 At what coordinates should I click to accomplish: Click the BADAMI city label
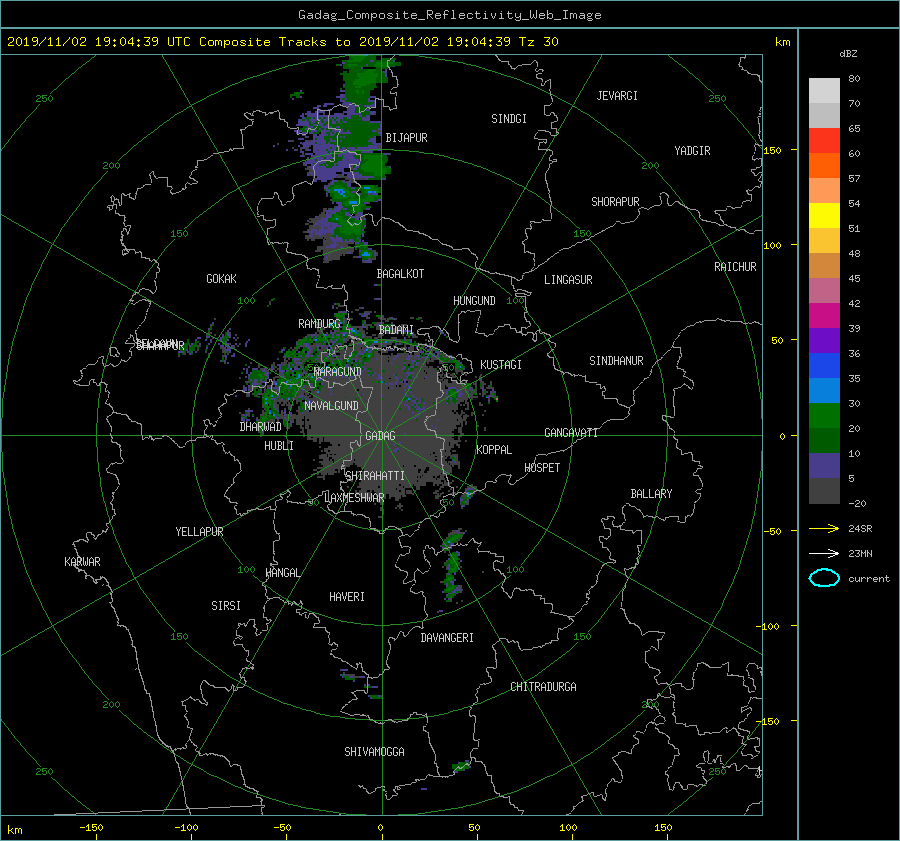397,330
